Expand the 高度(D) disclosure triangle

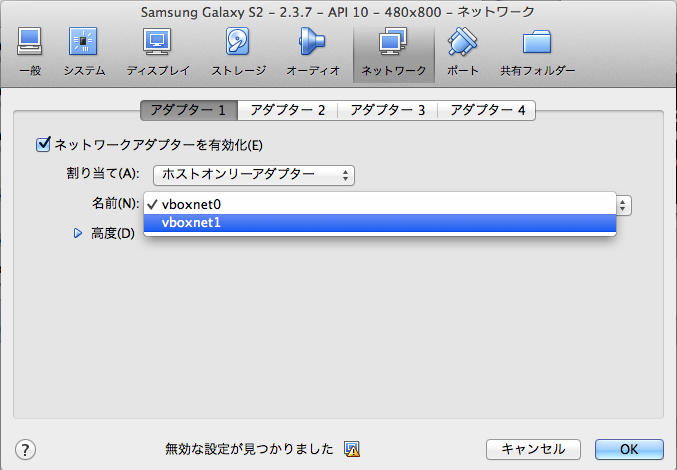click(78, 233)
